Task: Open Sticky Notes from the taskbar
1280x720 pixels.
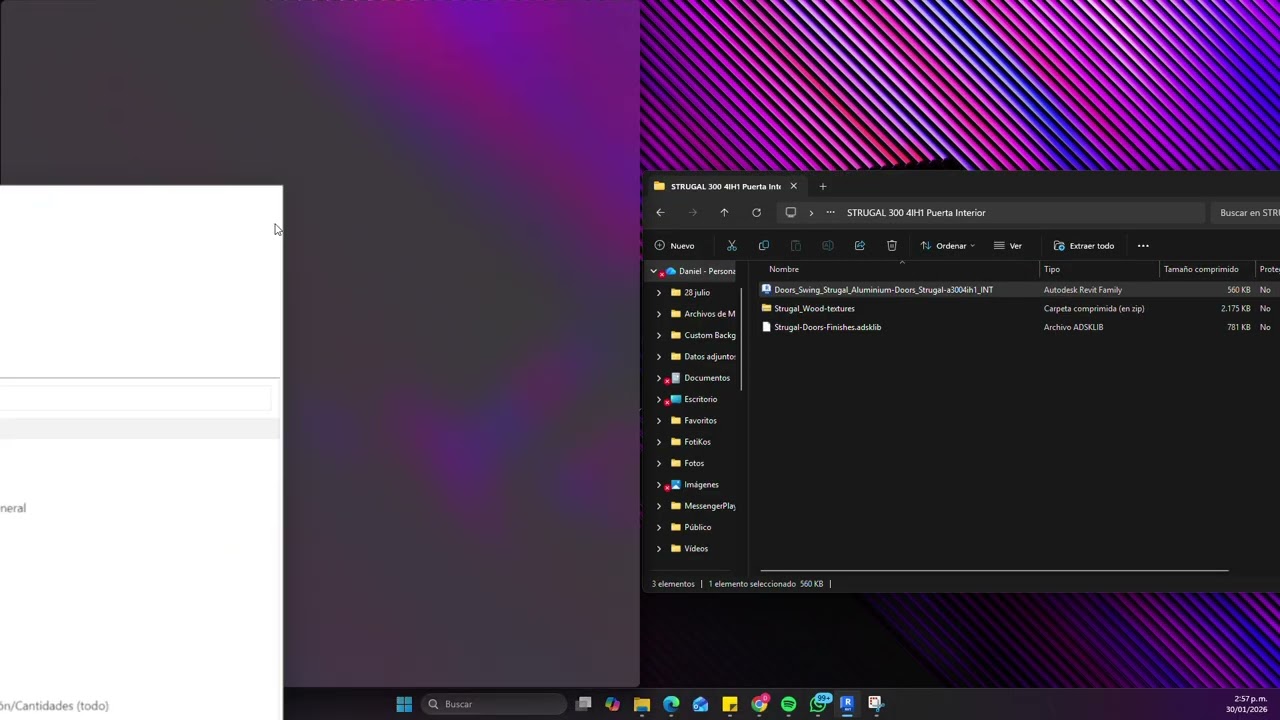Action: (x=730, y=704)
